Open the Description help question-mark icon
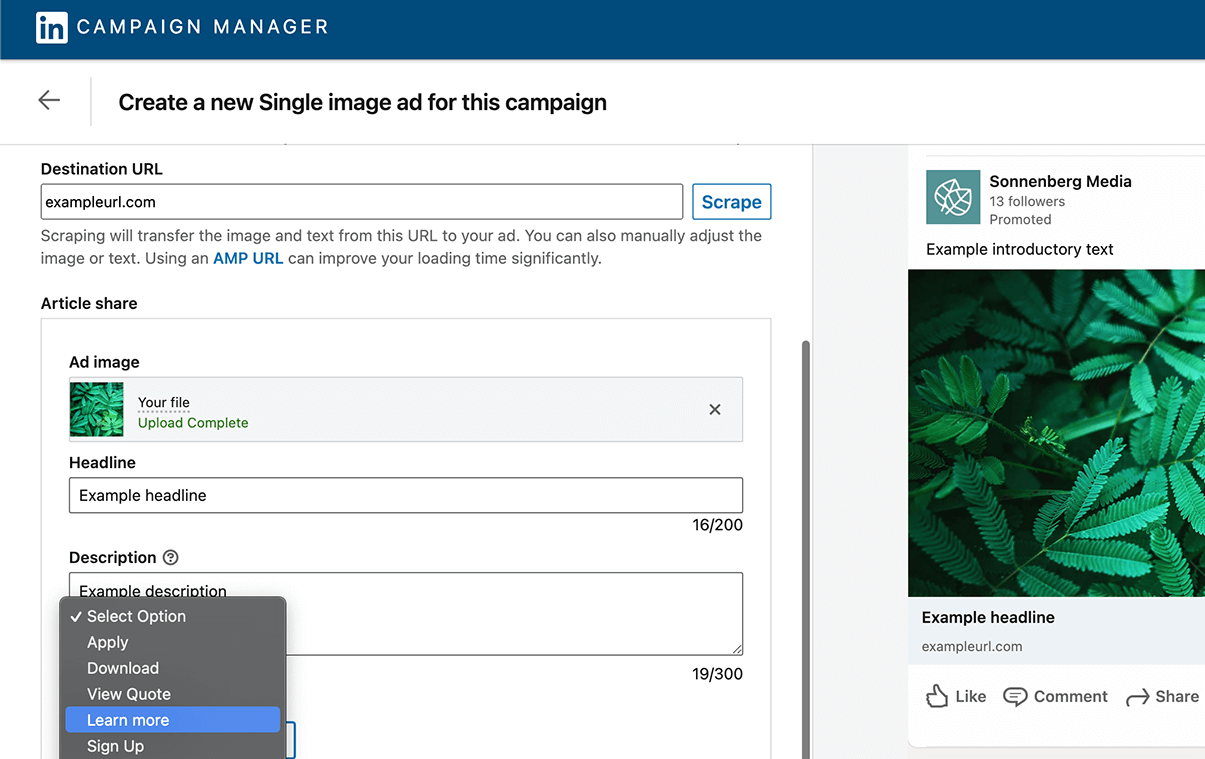Viewport: 1205px width, 759px height. pos(171,557)
